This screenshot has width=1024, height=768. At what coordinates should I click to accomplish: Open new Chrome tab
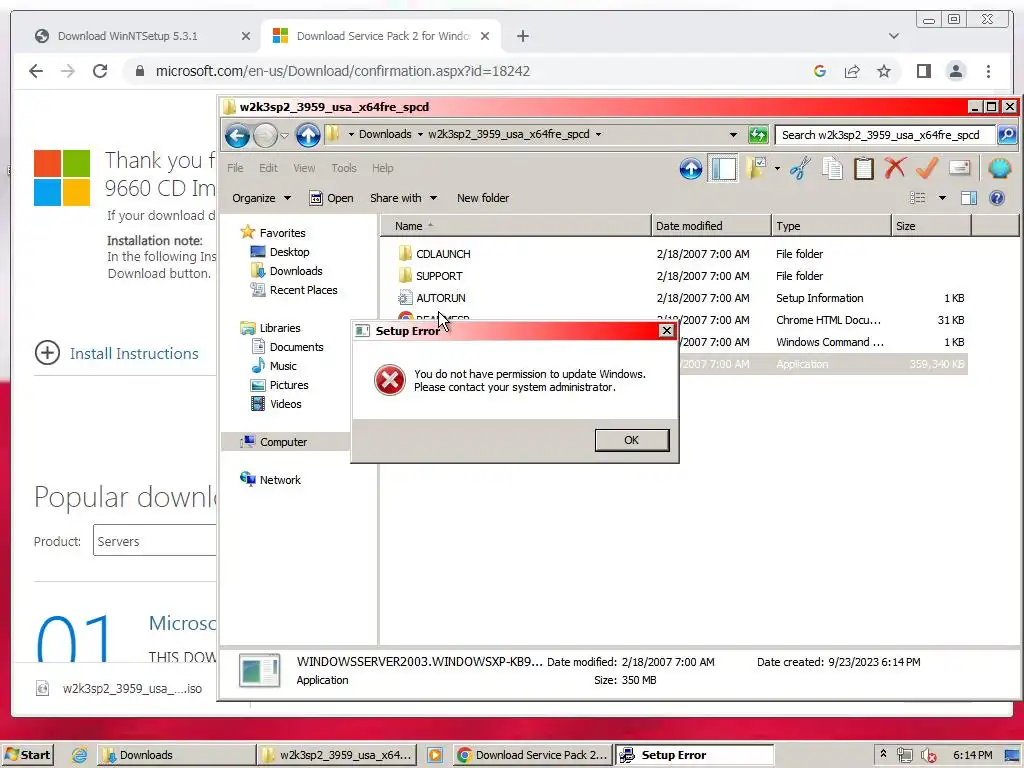[522, 36]
